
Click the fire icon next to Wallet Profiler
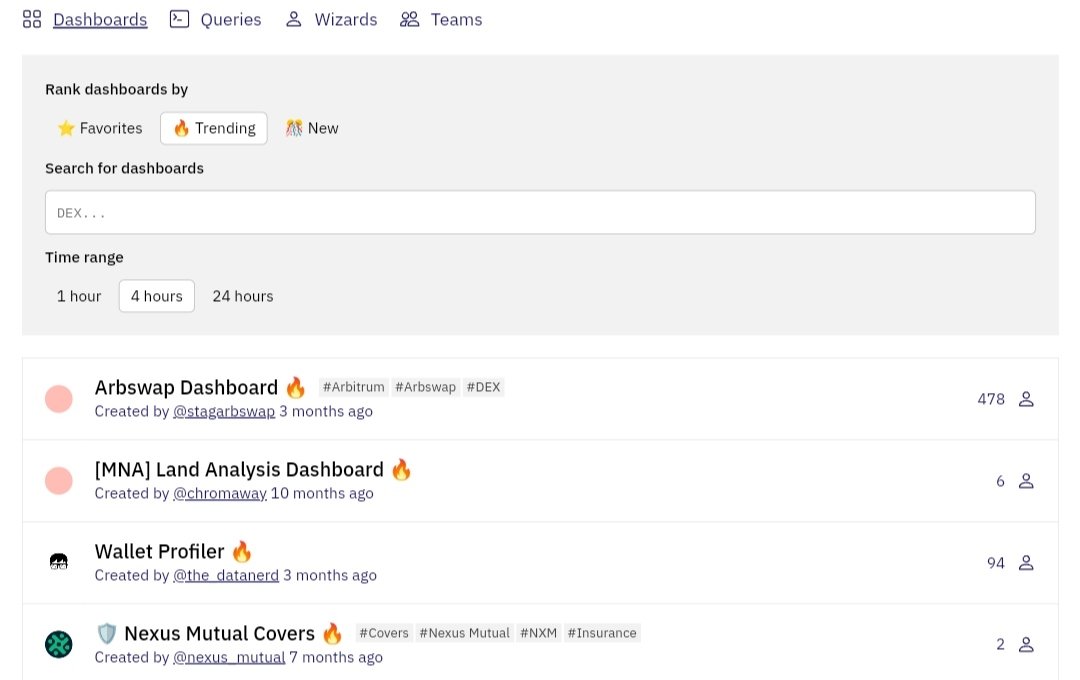tap(242, 551)
